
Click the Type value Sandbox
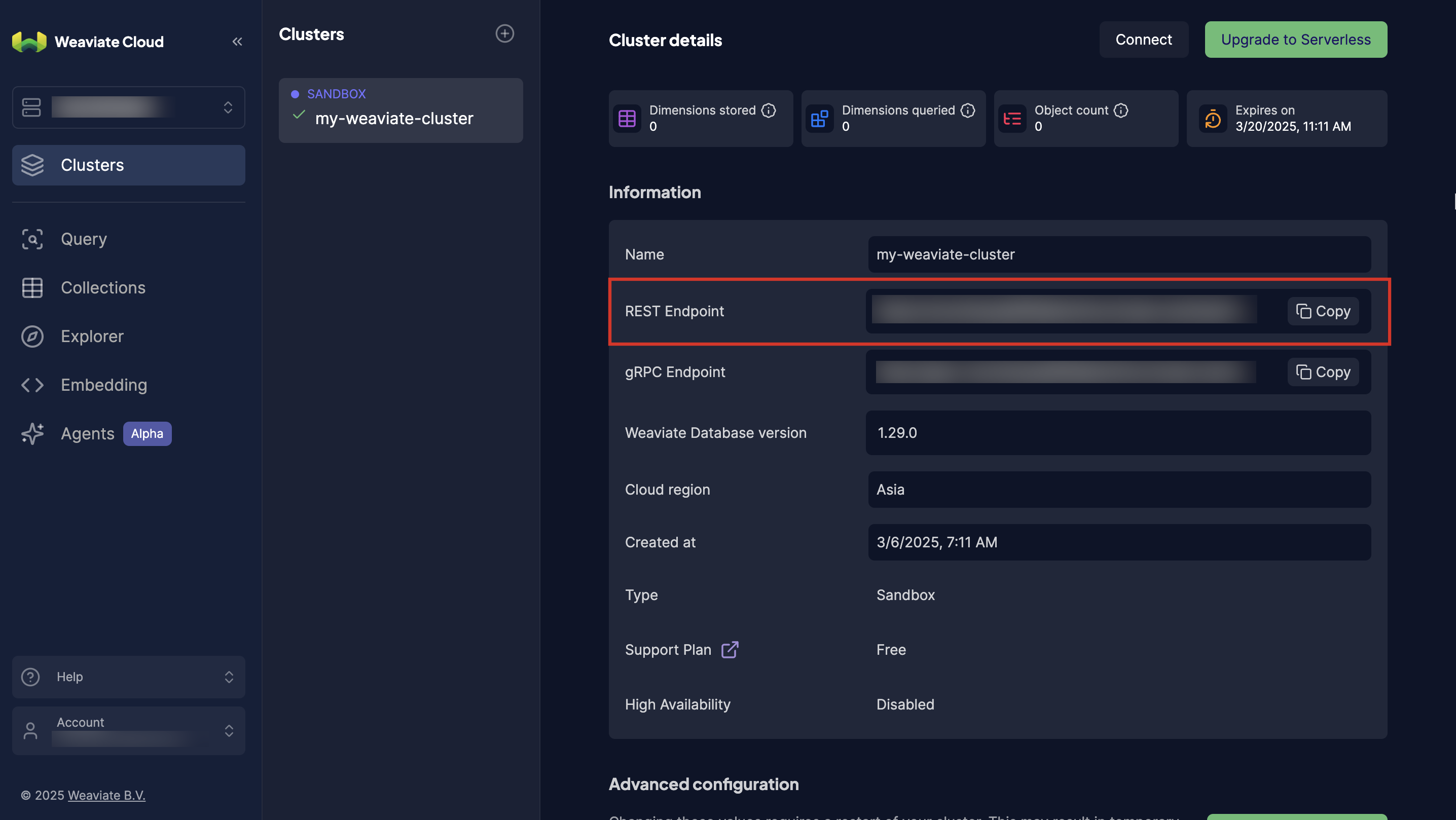point(905,595)
